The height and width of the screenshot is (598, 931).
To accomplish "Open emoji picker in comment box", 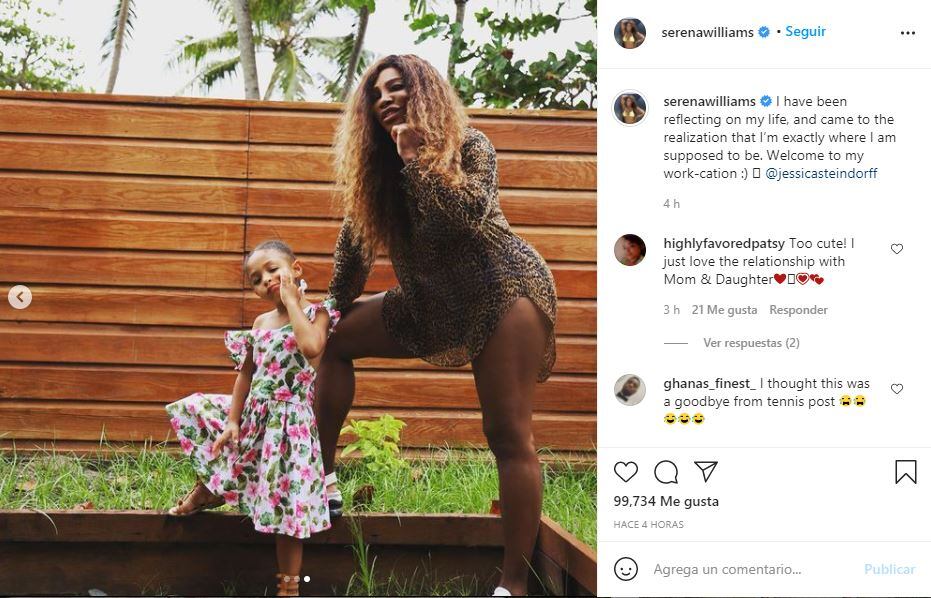I will tap(626, 569).
